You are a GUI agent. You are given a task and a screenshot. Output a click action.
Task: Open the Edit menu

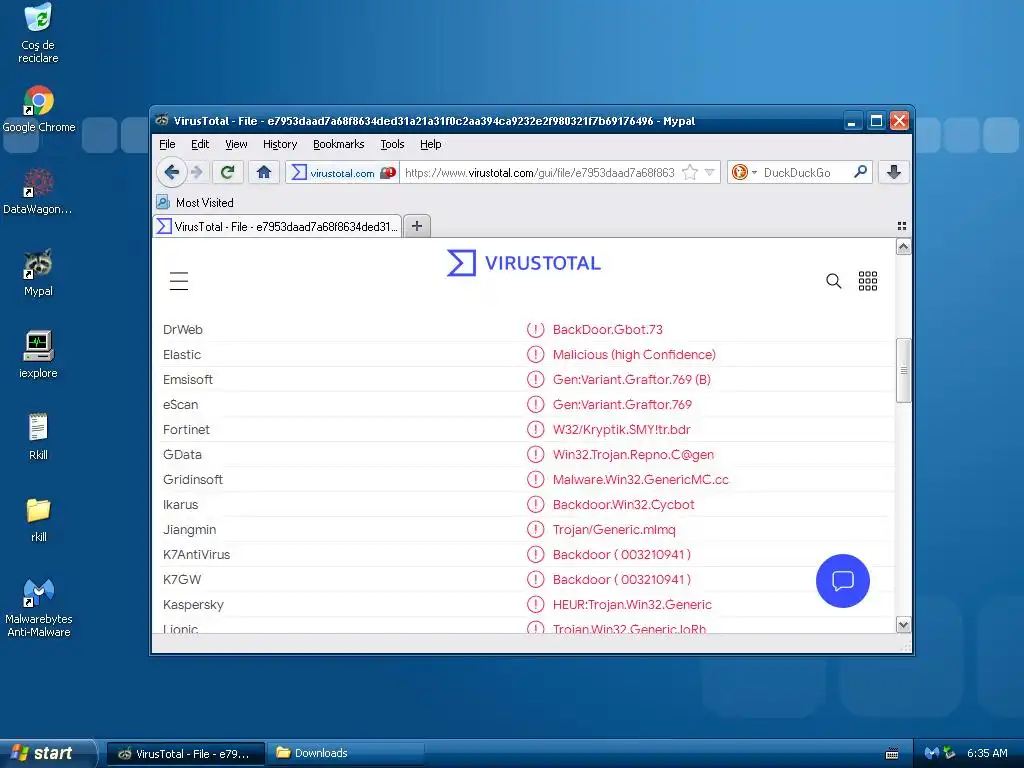pyautogui.click(x=200, y=144)
